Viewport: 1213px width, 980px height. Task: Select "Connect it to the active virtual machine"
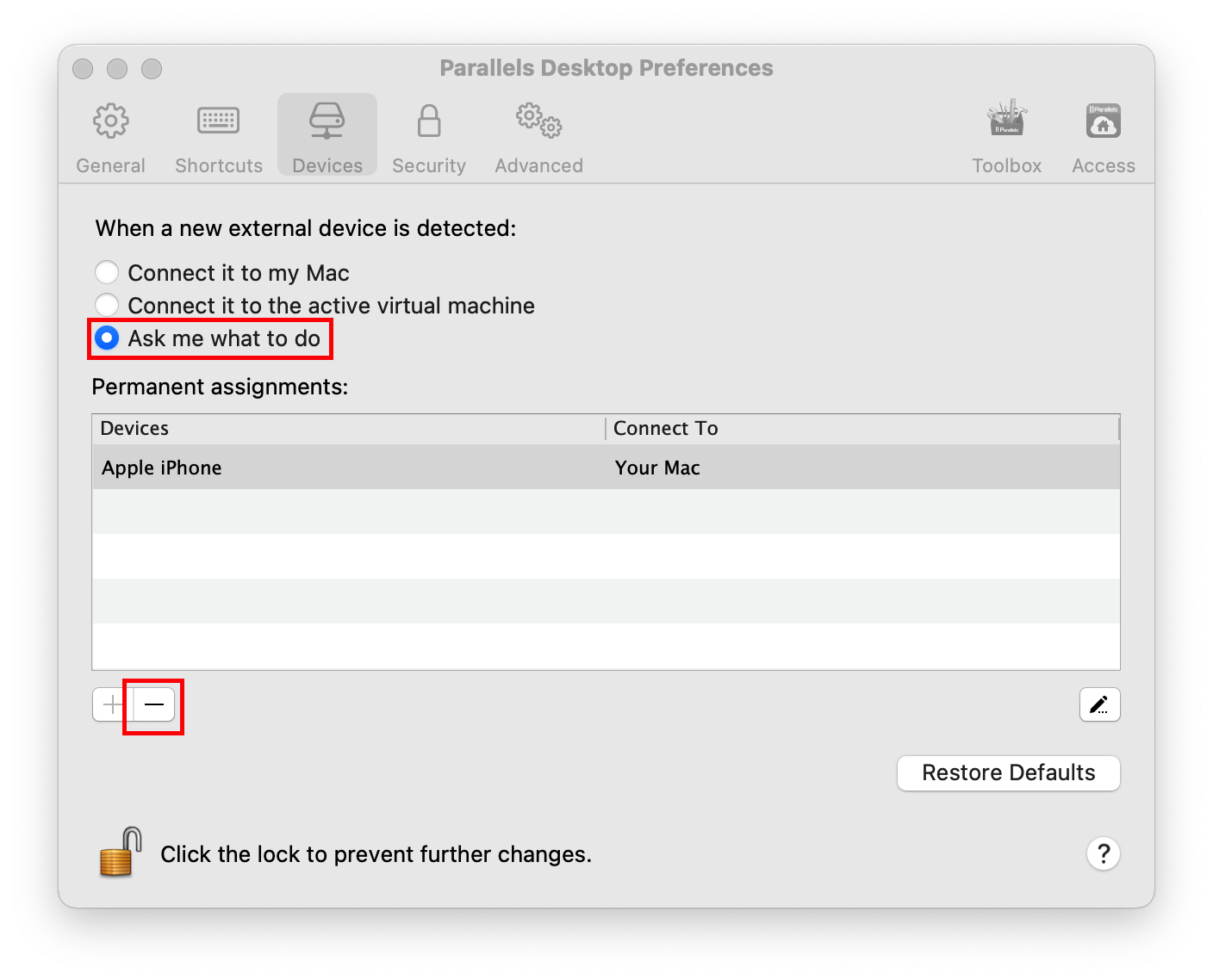tap(107, 305)
